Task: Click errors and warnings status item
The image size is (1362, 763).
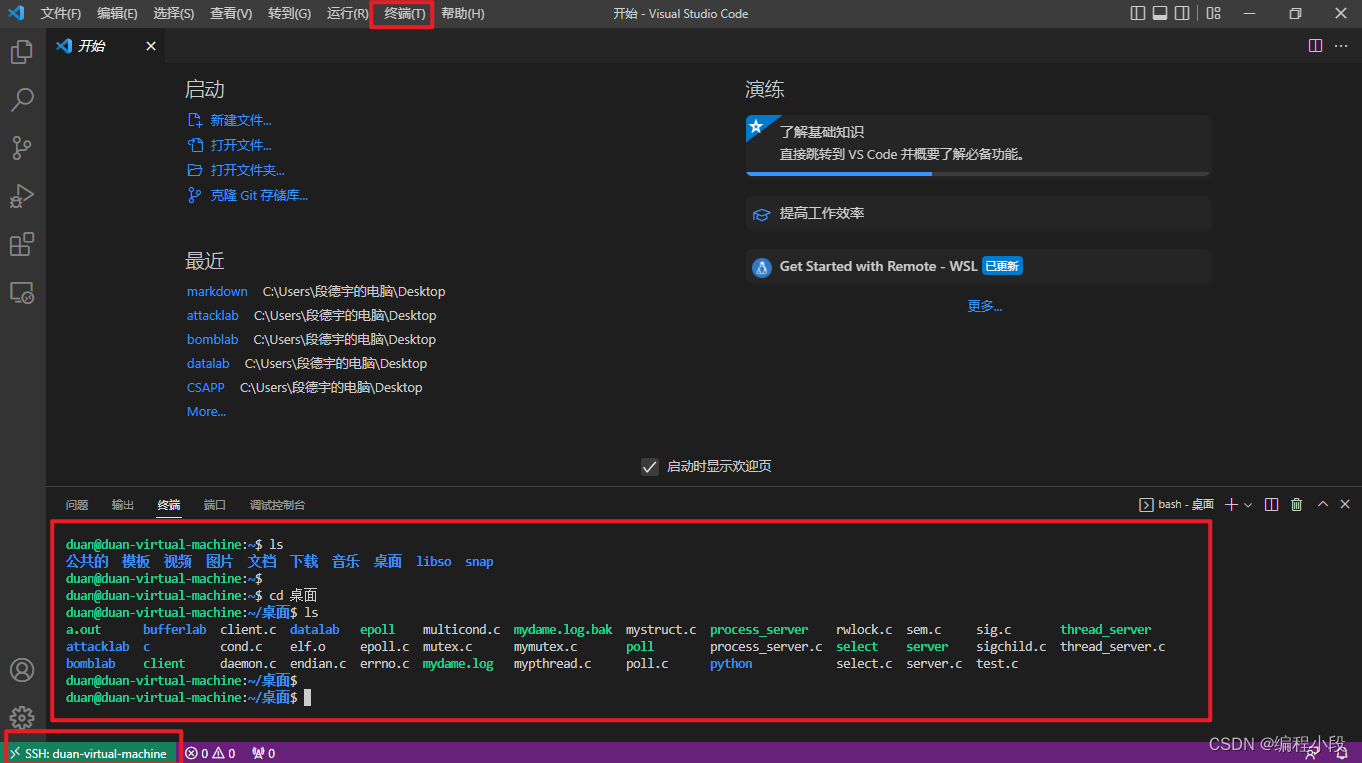Action: [210, 753]
